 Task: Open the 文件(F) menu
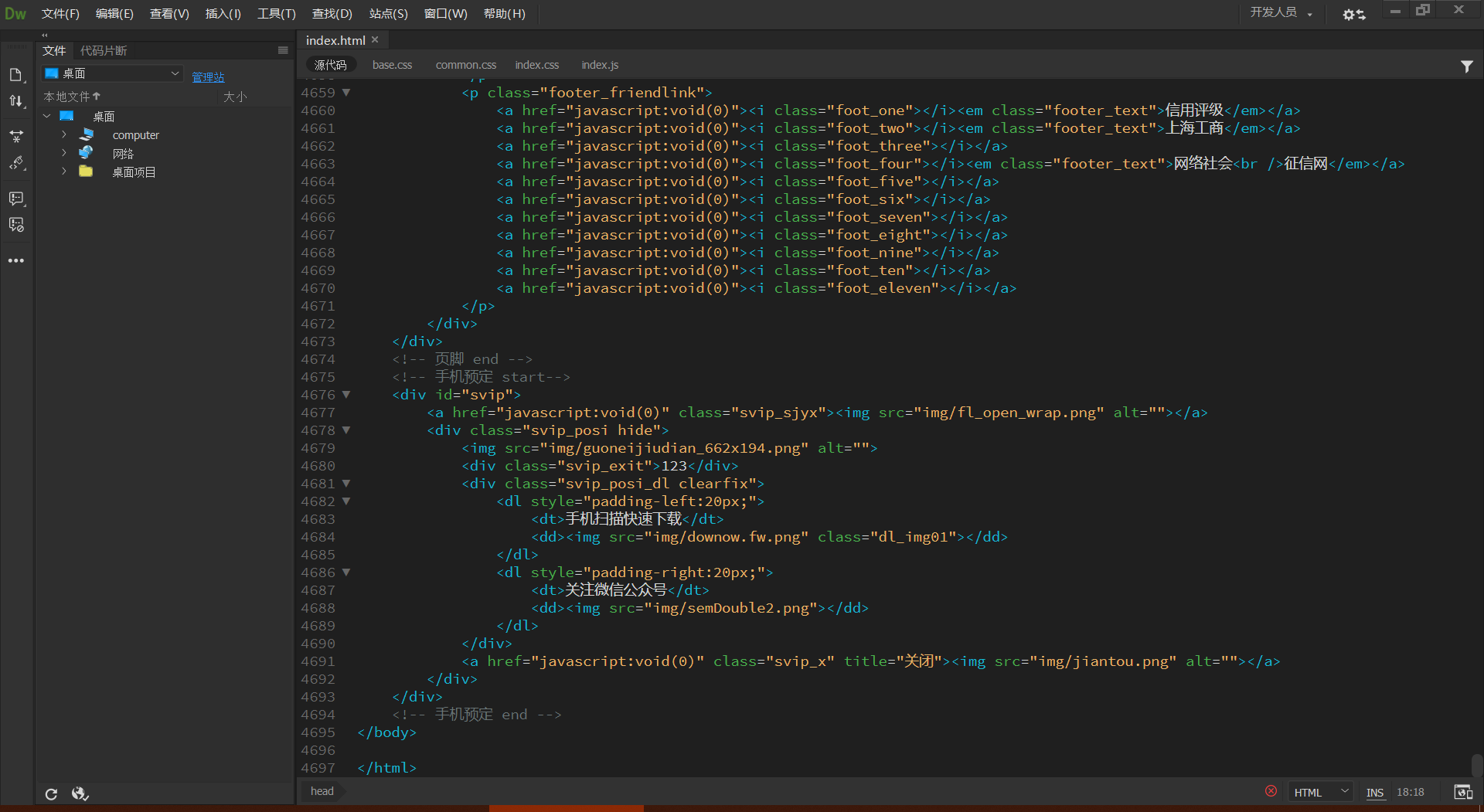pyautogui.click(x=60, y=14)
